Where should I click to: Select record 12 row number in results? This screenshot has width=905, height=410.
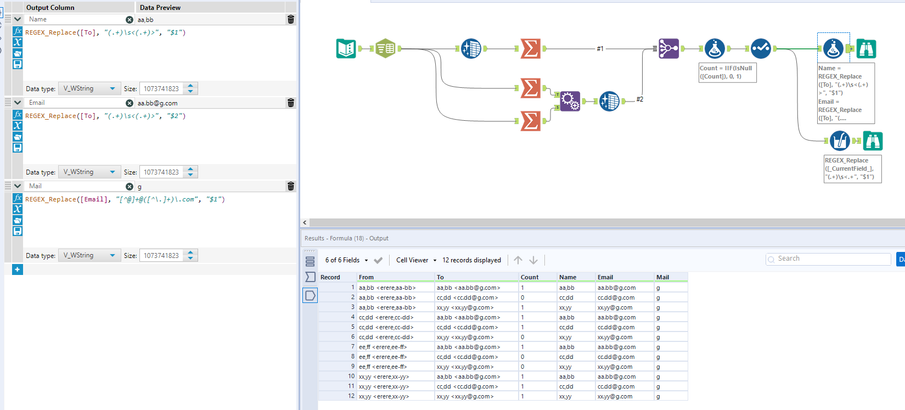coord(337,397)
